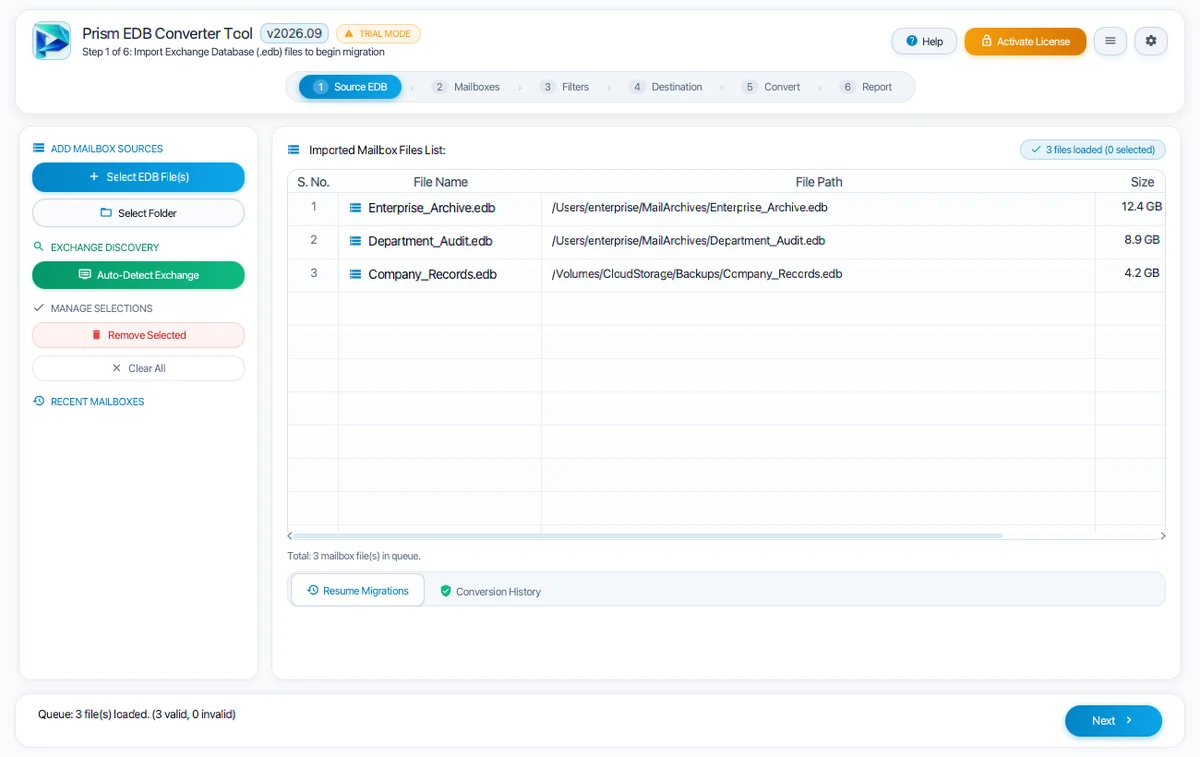Click the Imported Mailbox Files List icon
This screenshot has height=757, width=1200.
click(293, 150)
